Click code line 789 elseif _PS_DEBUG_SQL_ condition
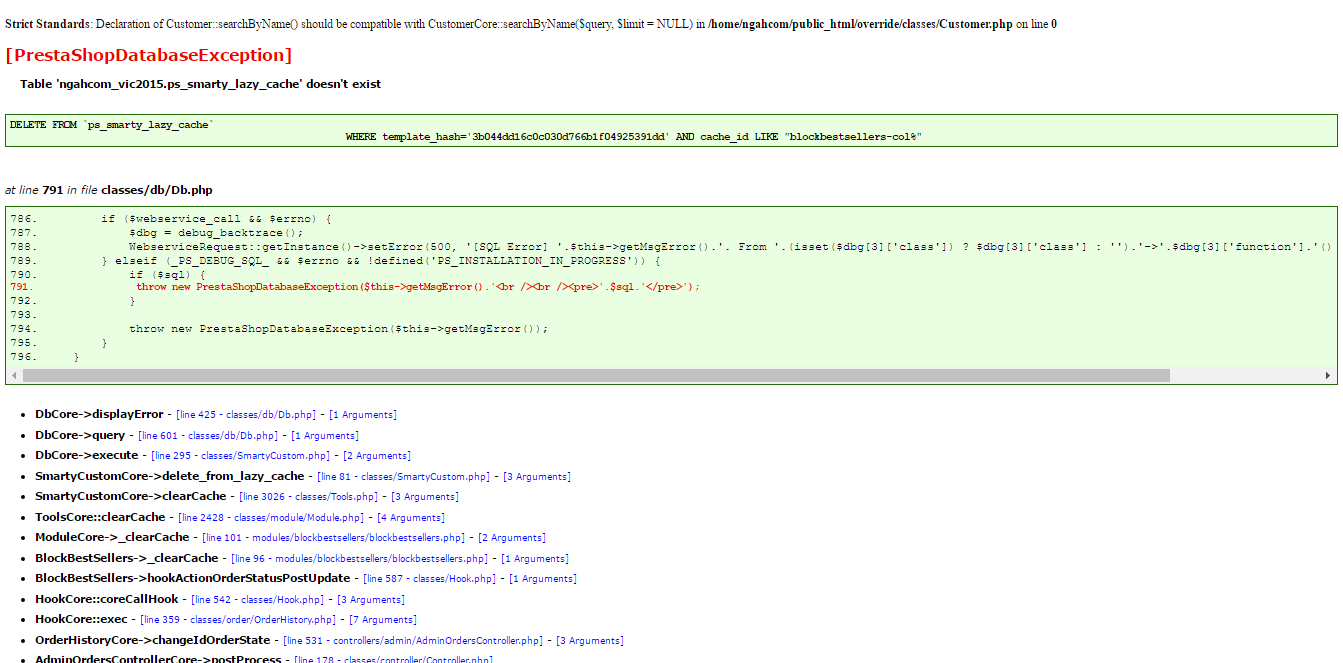This screenshot has width=1343, height=663. [381, 260]
